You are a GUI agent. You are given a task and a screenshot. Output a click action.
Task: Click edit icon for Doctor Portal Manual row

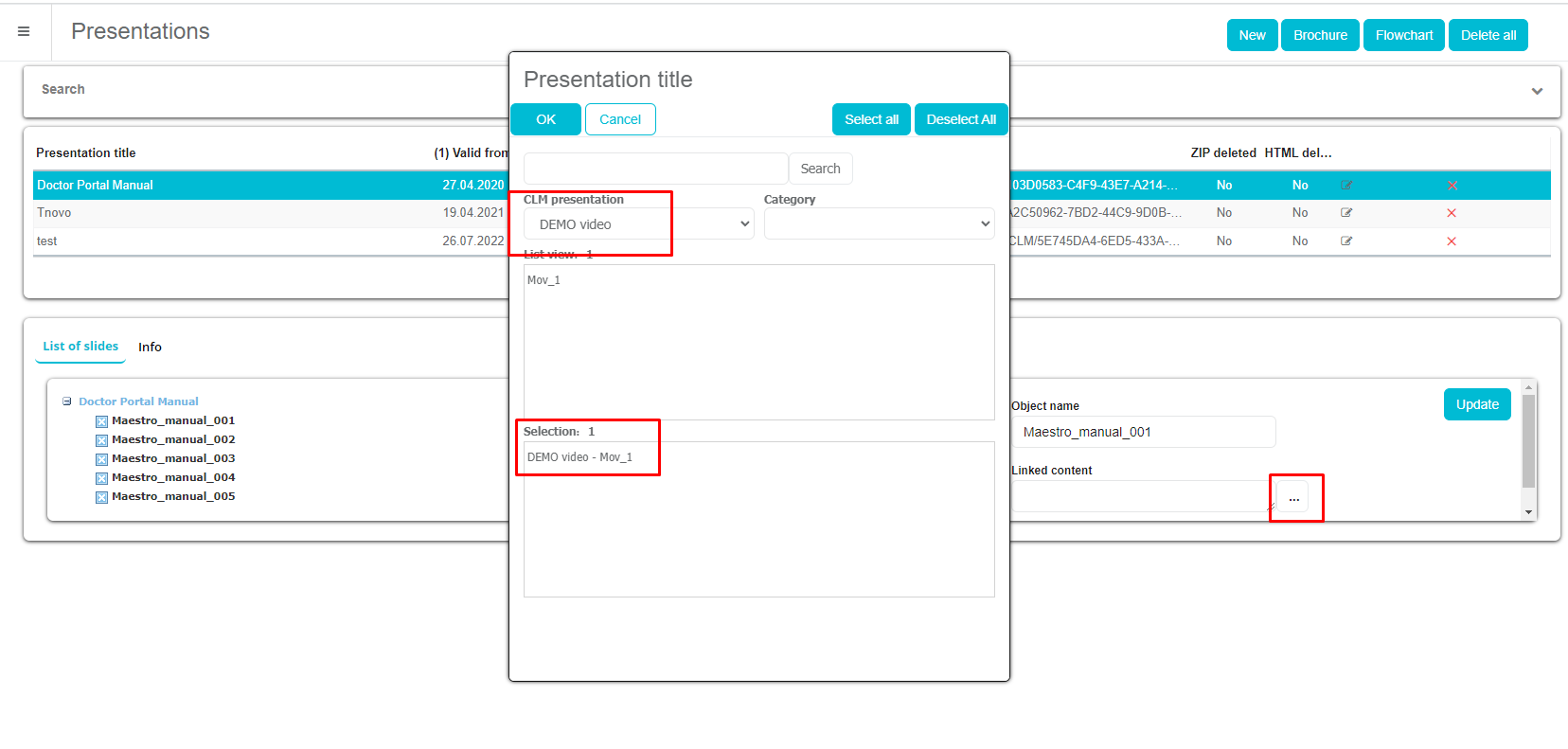[1346, 186]
